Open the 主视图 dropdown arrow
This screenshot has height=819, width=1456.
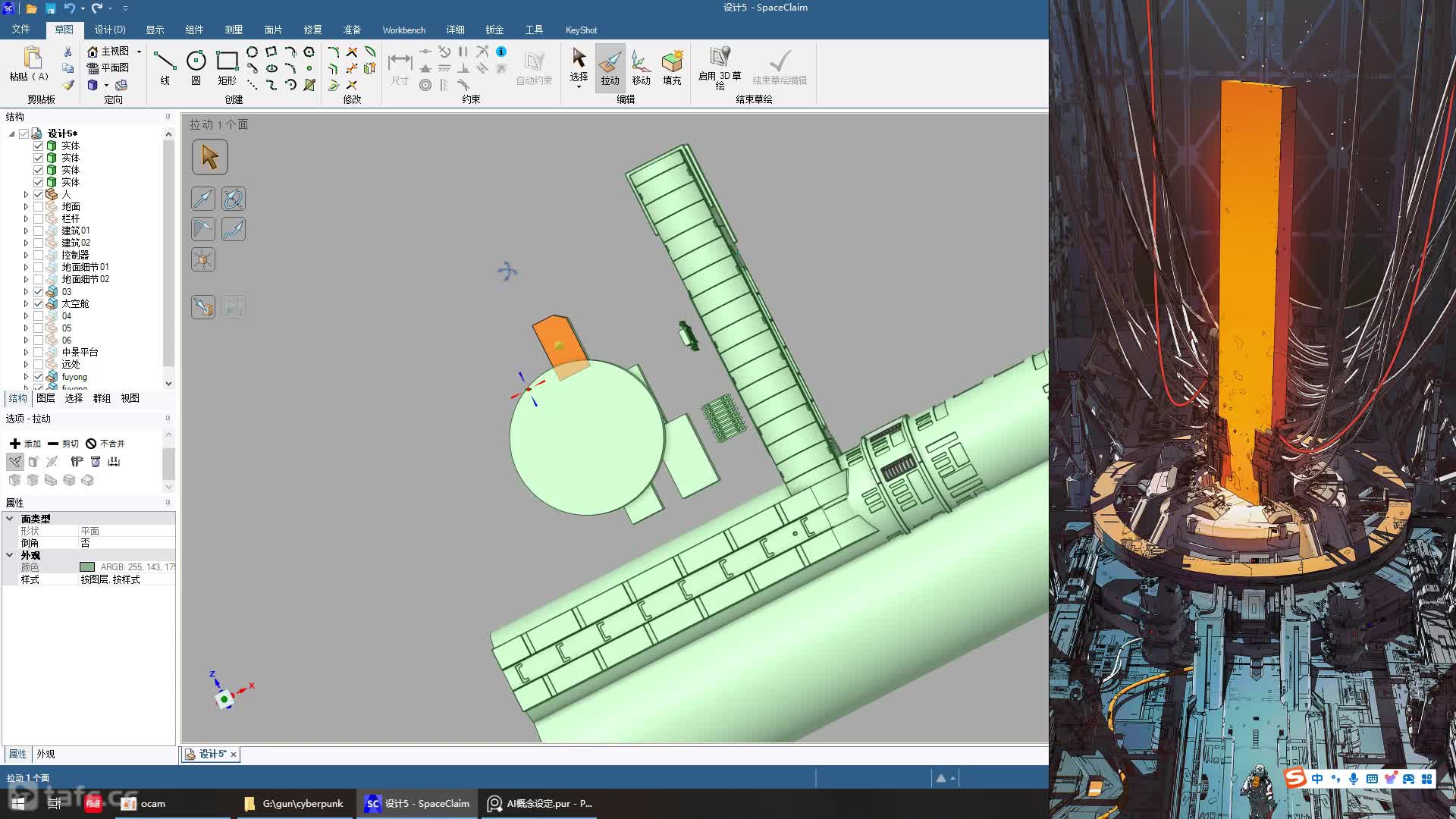coord(139,52)
